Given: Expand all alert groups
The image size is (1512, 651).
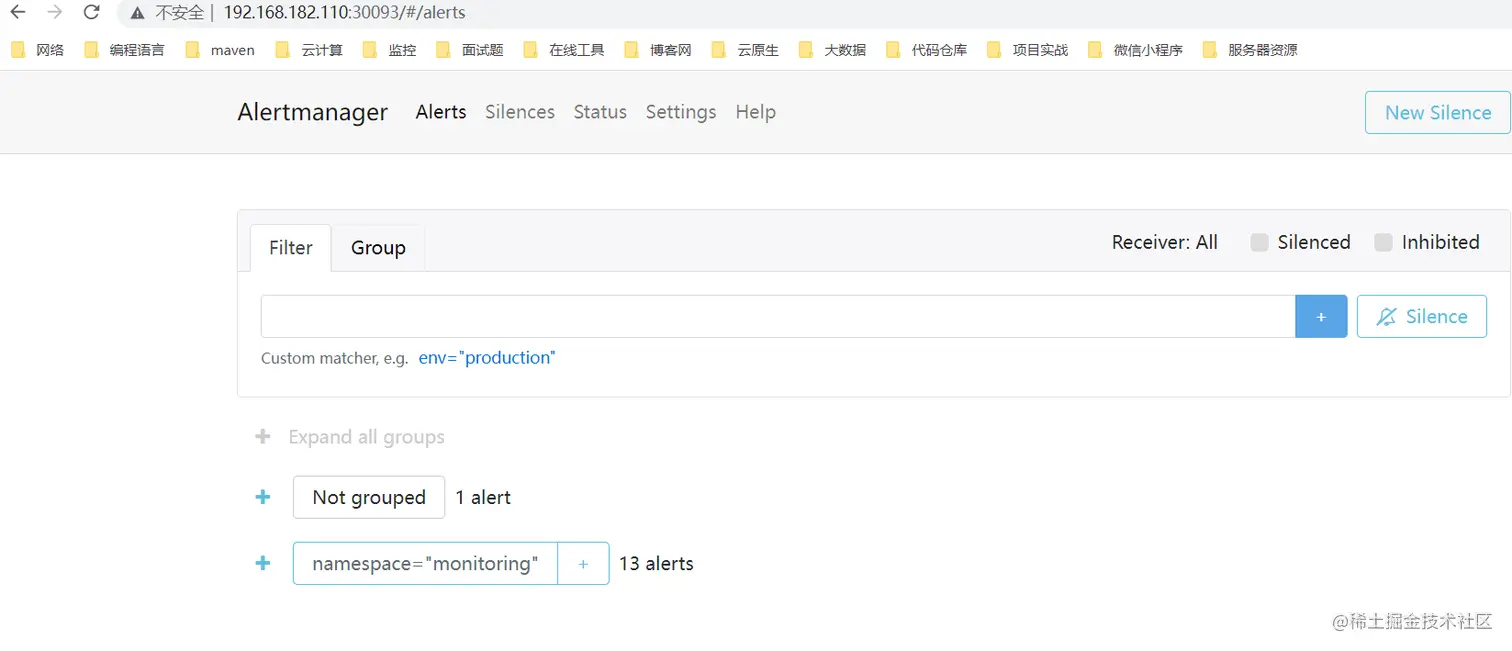Looking at the screenshot, I should [x=350, y=437].
